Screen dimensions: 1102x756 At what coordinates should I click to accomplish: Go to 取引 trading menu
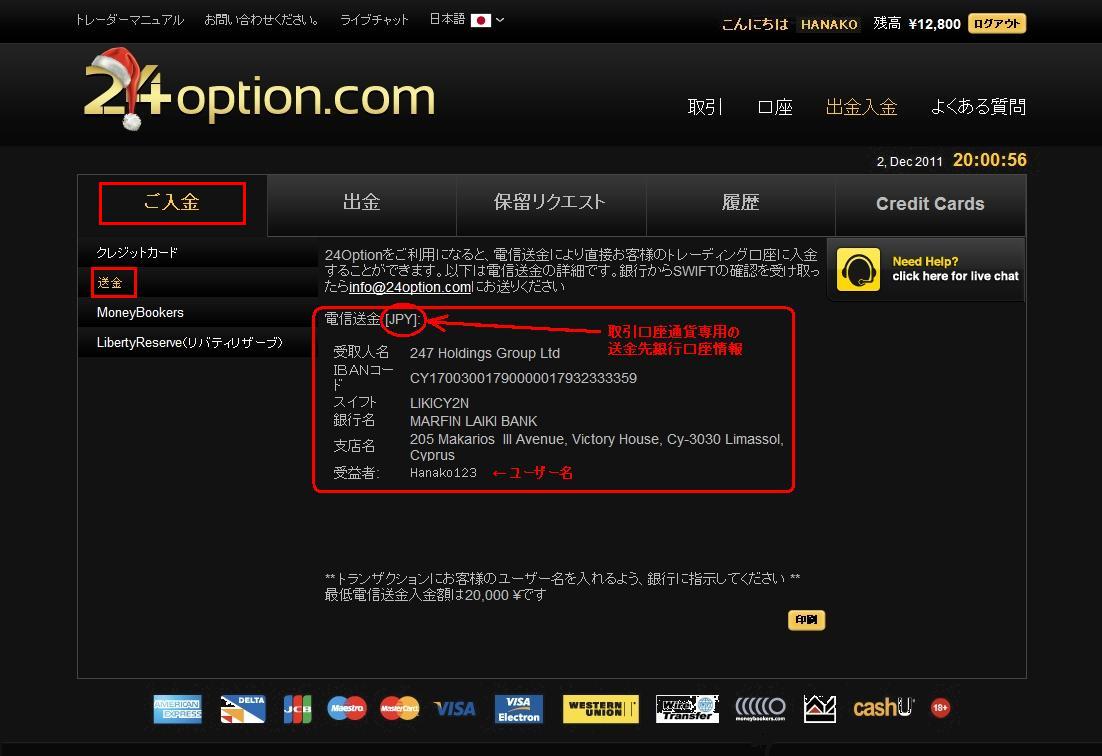[x=705, y=107]
